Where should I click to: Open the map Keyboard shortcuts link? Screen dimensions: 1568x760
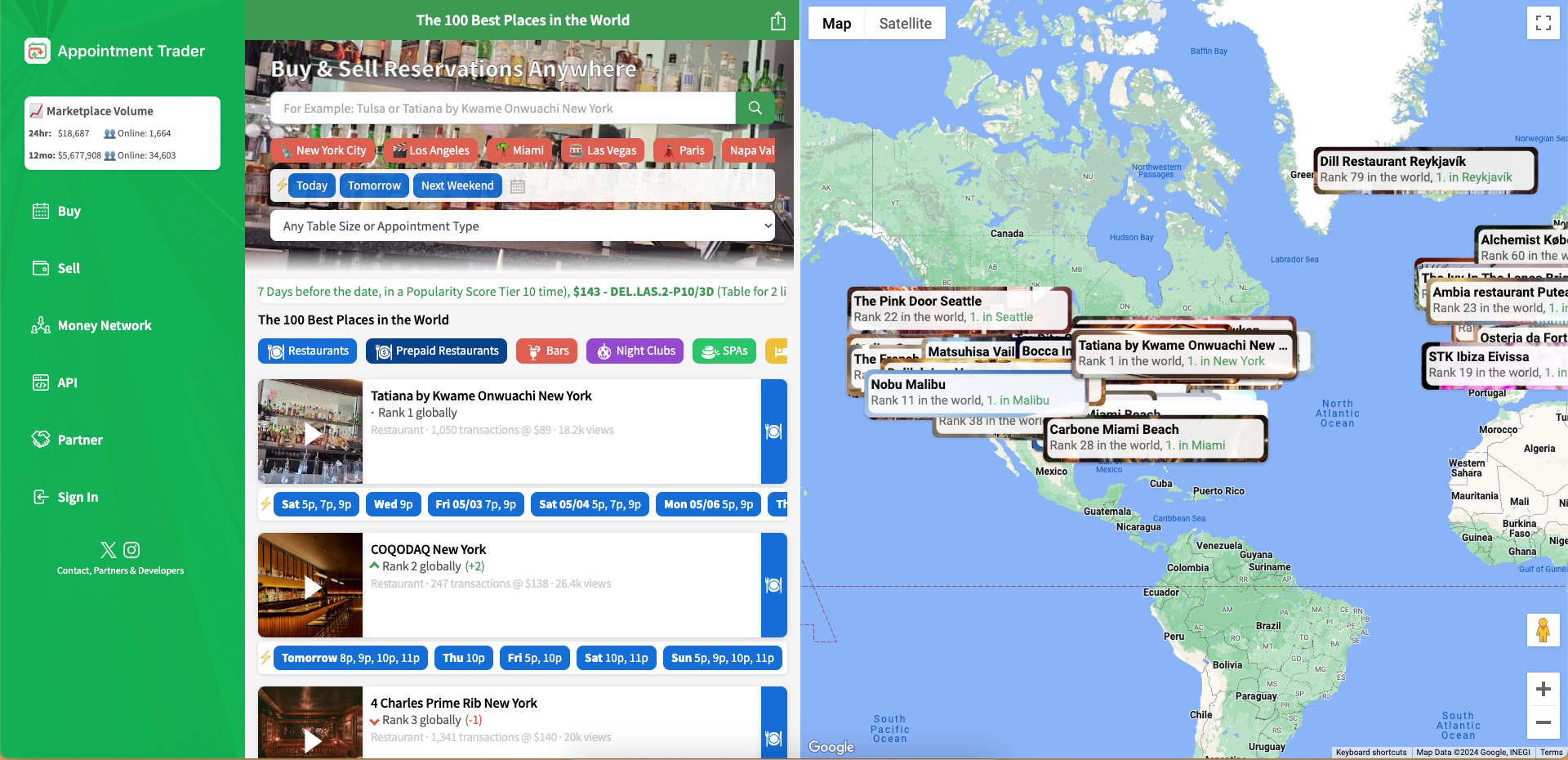tap(1371, 752)
